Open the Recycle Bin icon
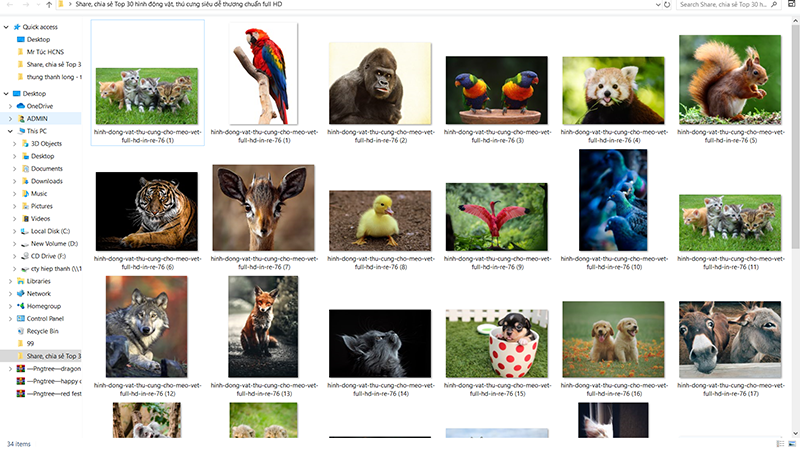This screenshot has height=450, width=800. tap(21, 331)
